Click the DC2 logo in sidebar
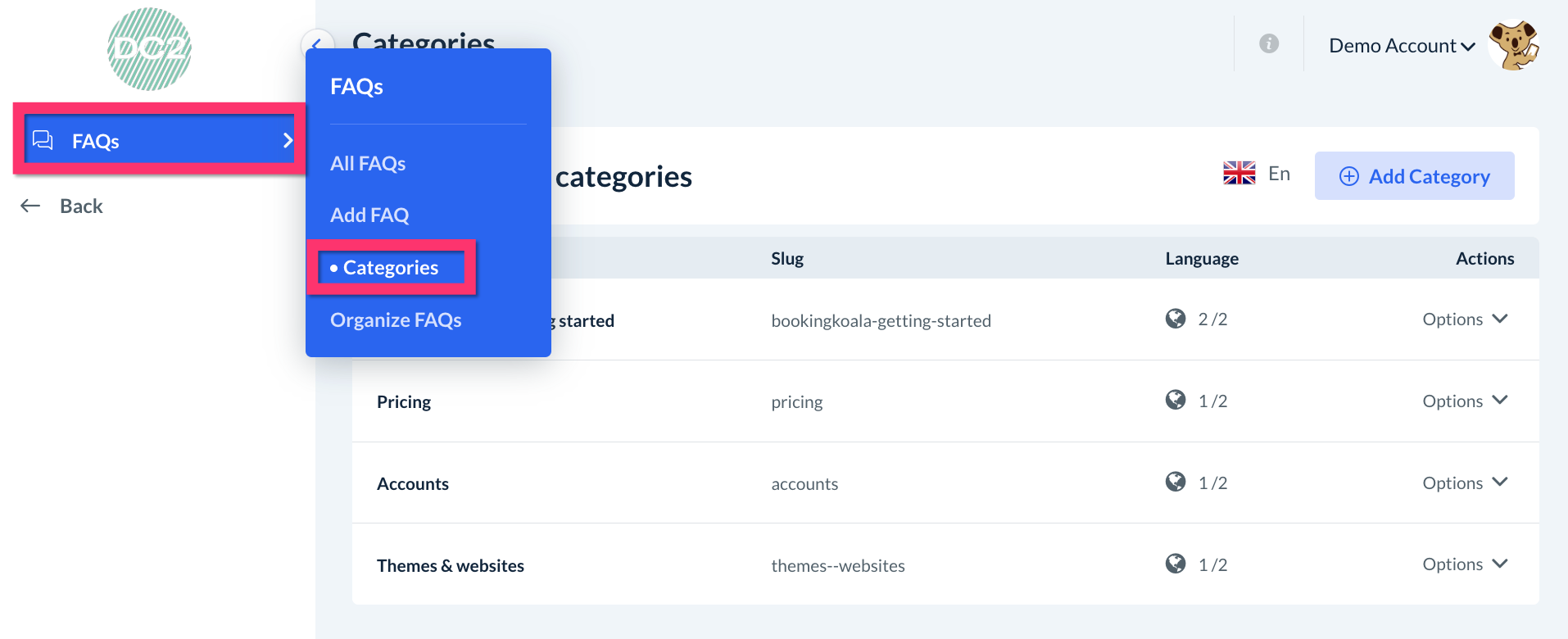Image resolution: width=1568 pixels, height=639 pixels. tap(149, 49)
